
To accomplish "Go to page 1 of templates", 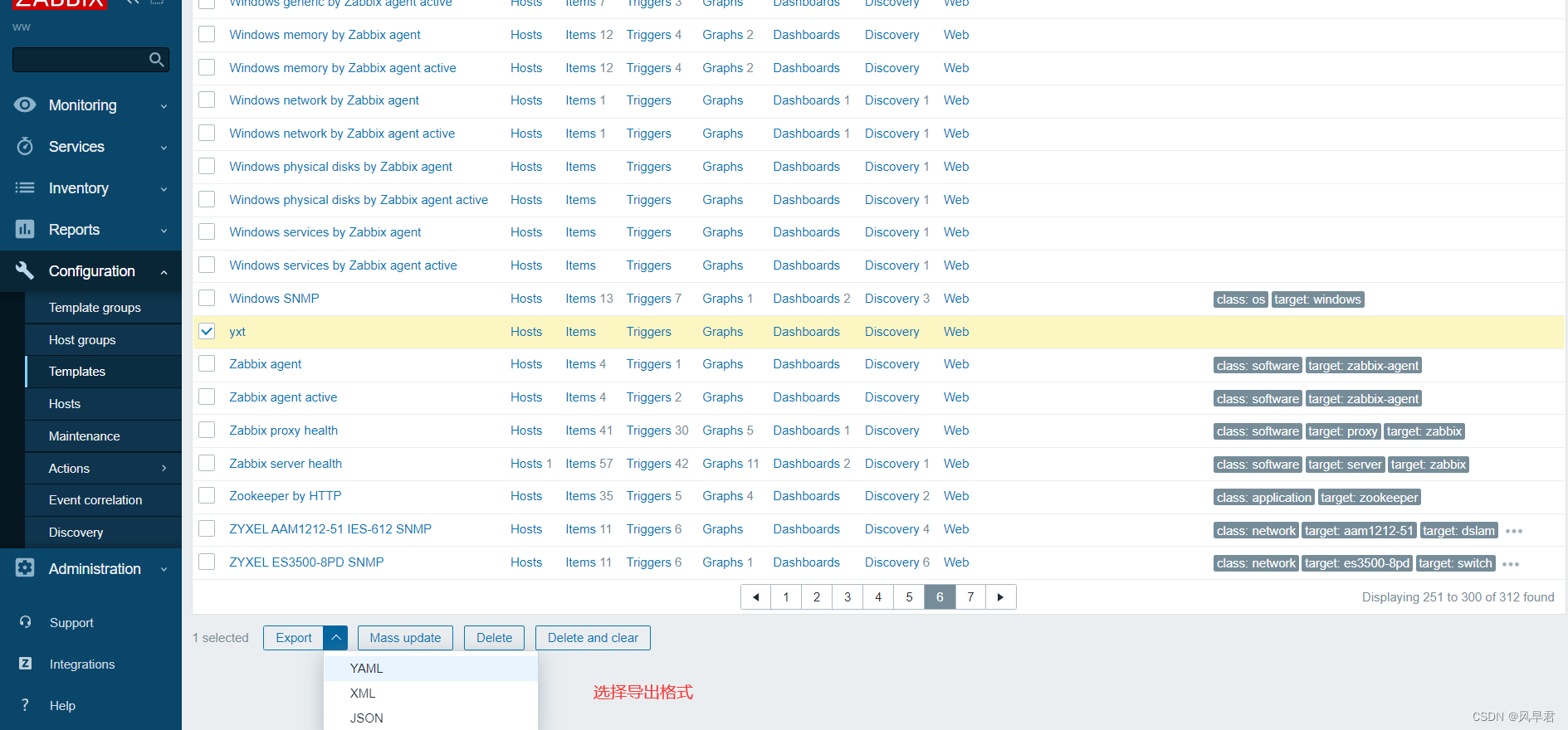I will 786,597.
